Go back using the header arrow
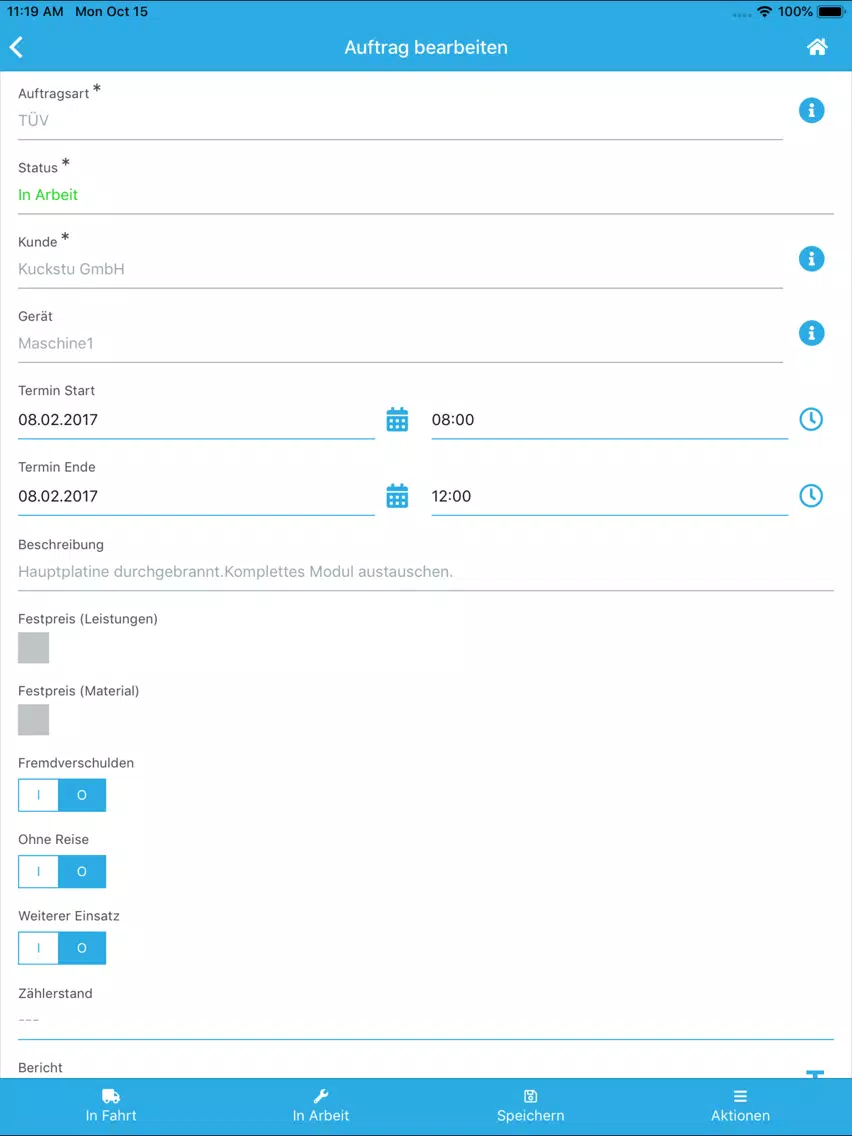 [17, 48]
